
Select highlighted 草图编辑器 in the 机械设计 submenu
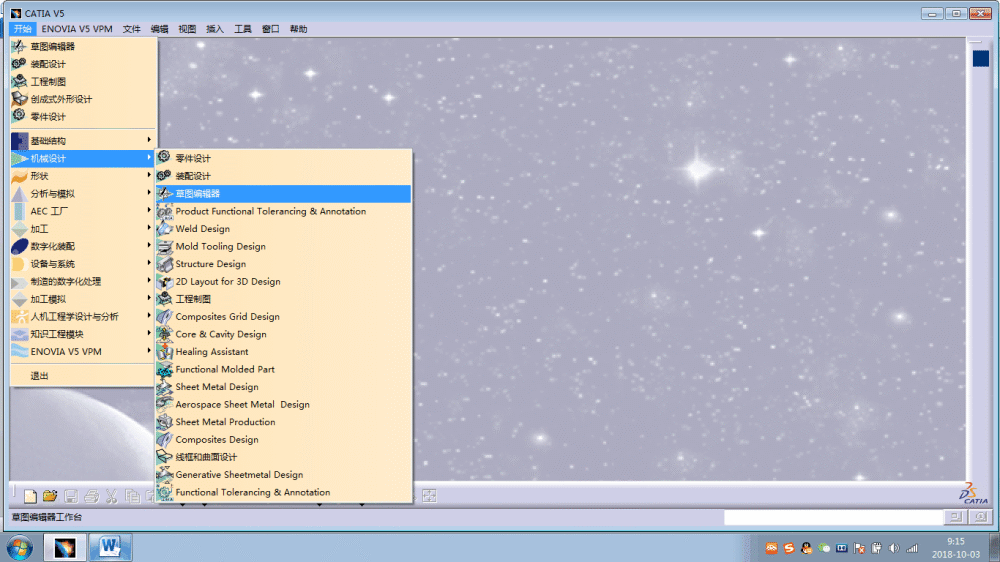coord(284,193)
